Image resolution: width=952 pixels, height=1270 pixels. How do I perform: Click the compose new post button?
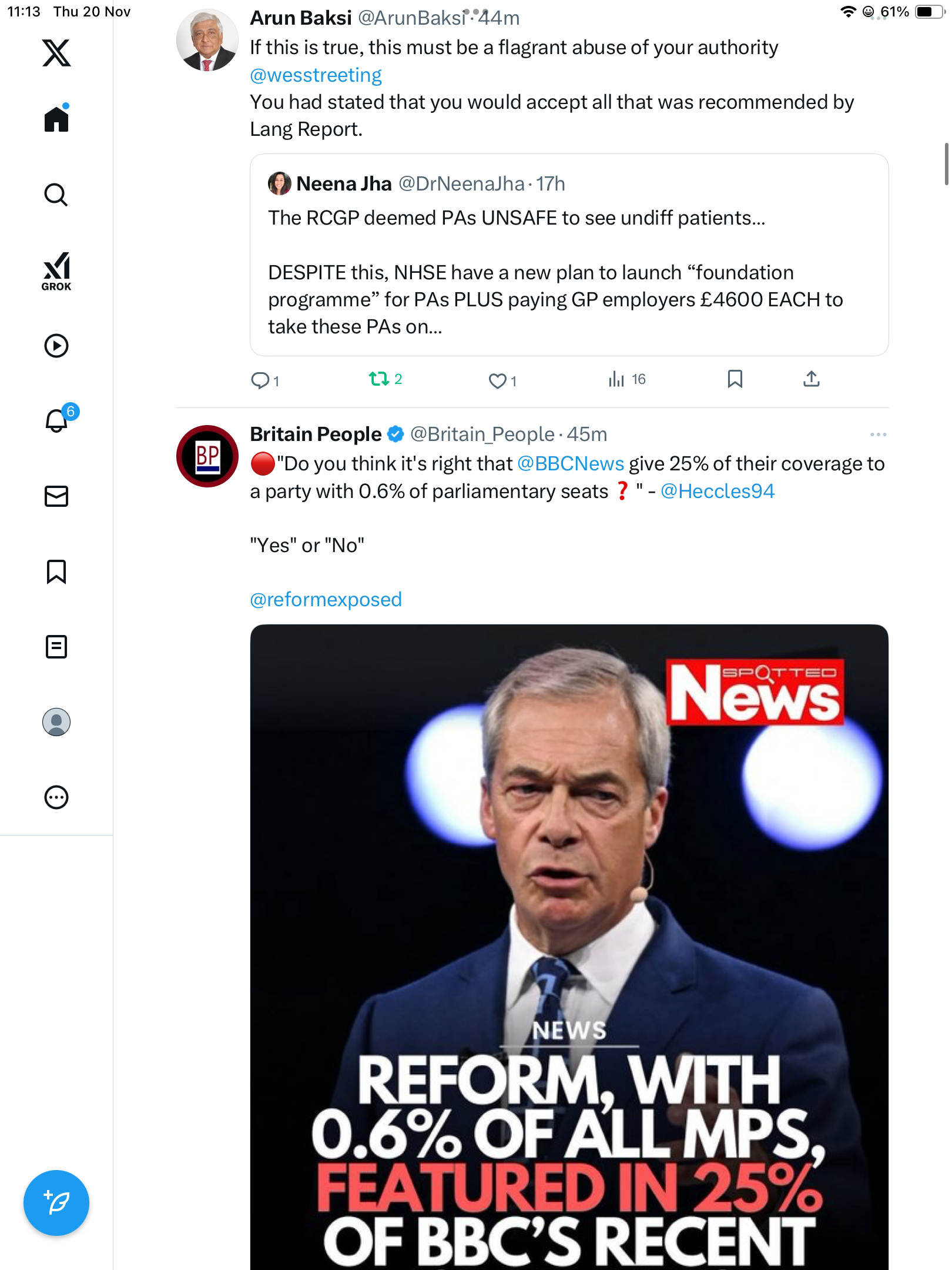point(56,1203)
